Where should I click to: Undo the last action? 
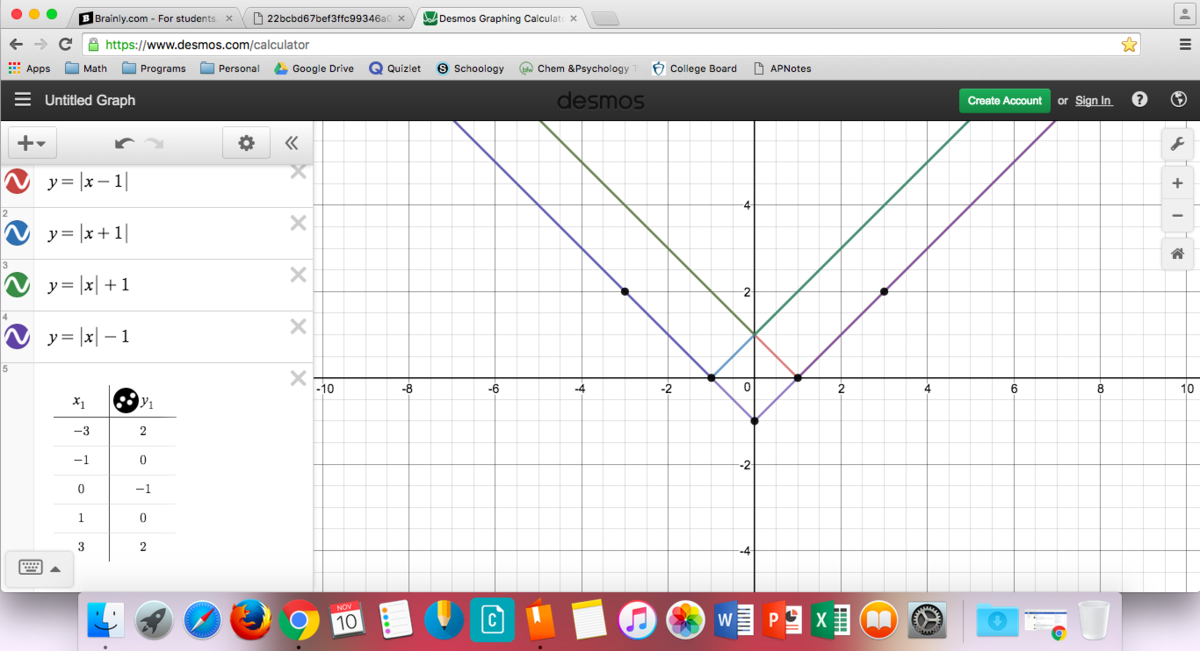[124, 144]
